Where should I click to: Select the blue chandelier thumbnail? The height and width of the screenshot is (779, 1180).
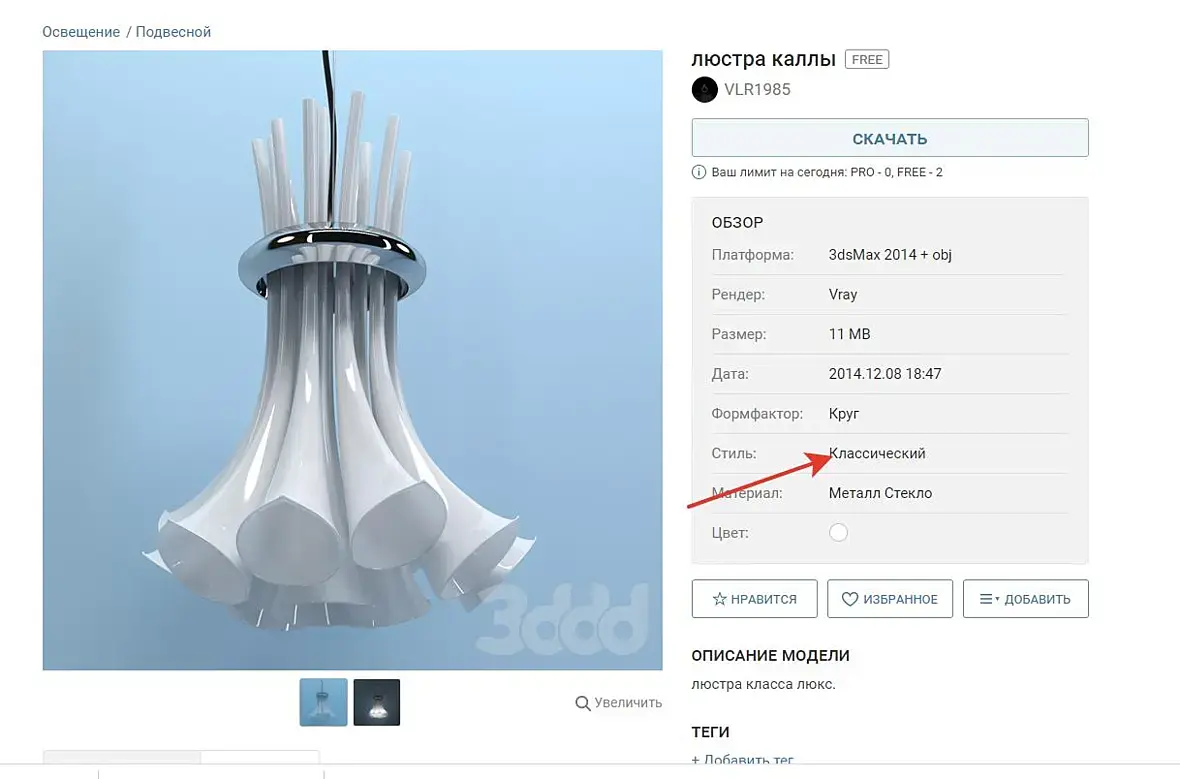point(324,702)
